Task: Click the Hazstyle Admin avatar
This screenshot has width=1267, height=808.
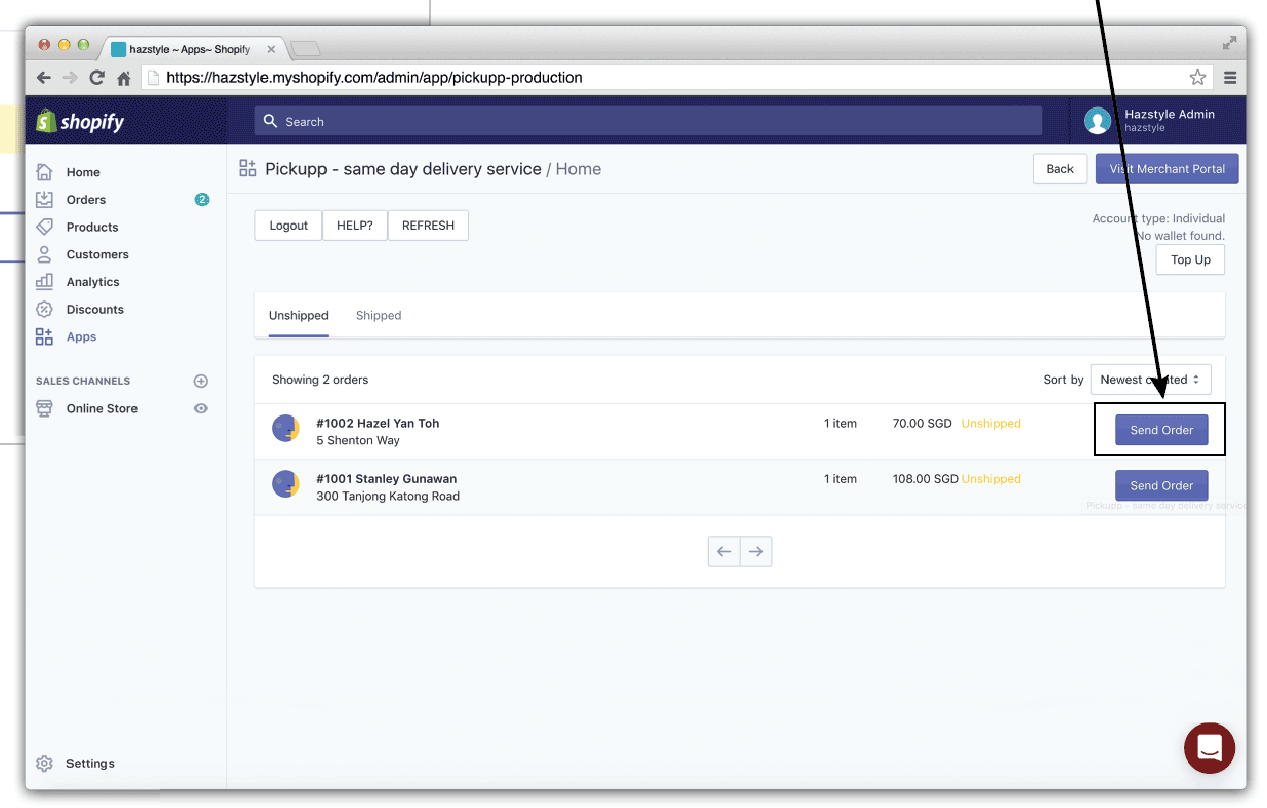Action: (1098, 121)
